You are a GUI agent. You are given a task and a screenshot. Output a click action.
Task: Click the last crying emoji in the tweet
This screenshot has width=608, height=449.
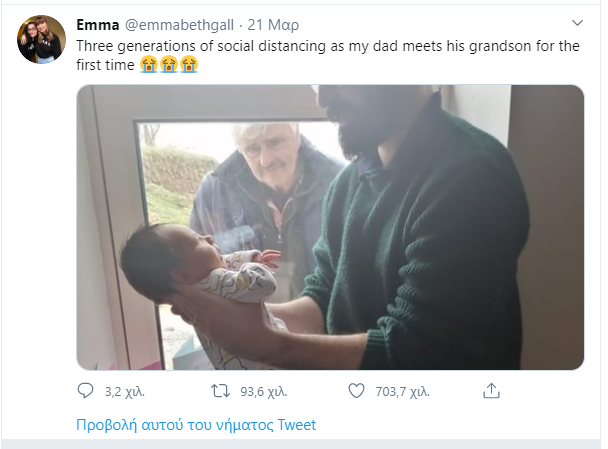tap(189, 64)
